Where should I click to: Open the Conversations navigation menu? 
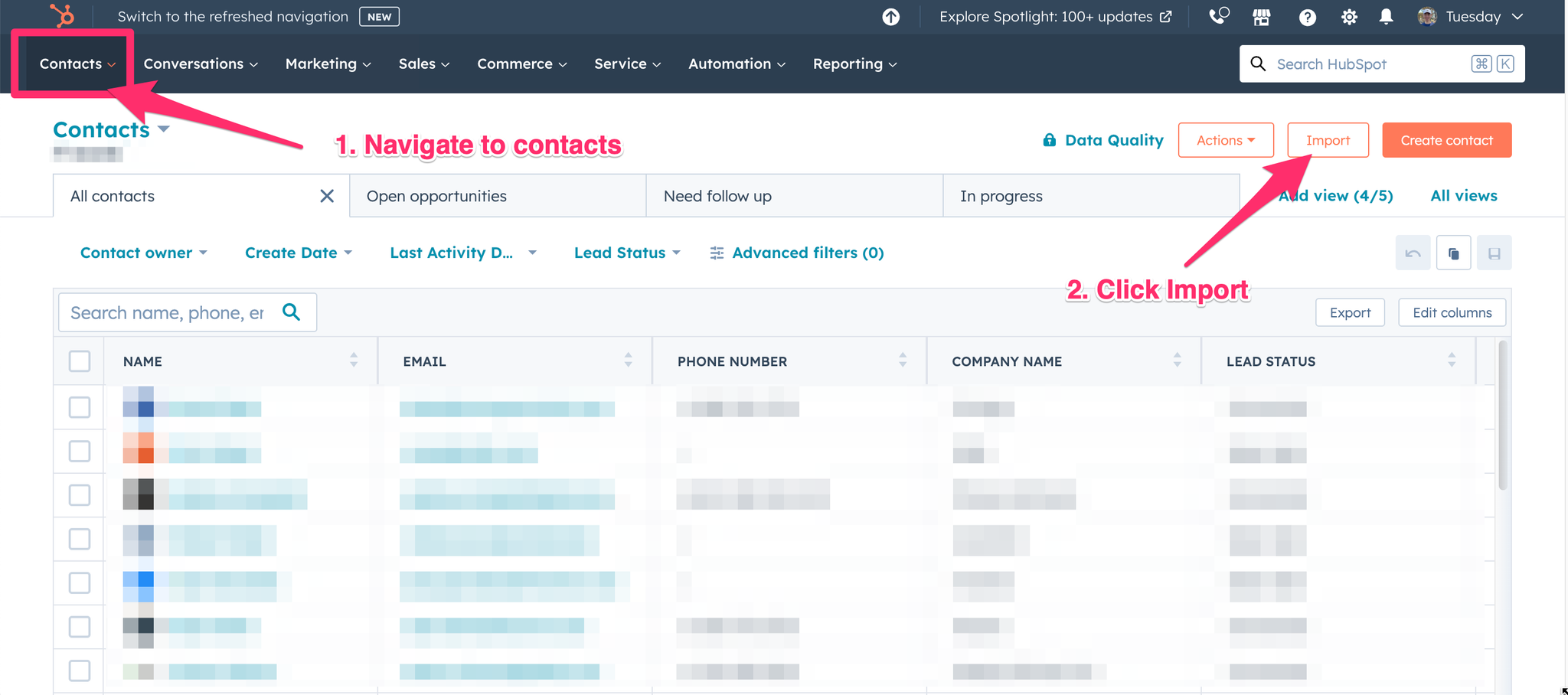(x=201, y=64)
